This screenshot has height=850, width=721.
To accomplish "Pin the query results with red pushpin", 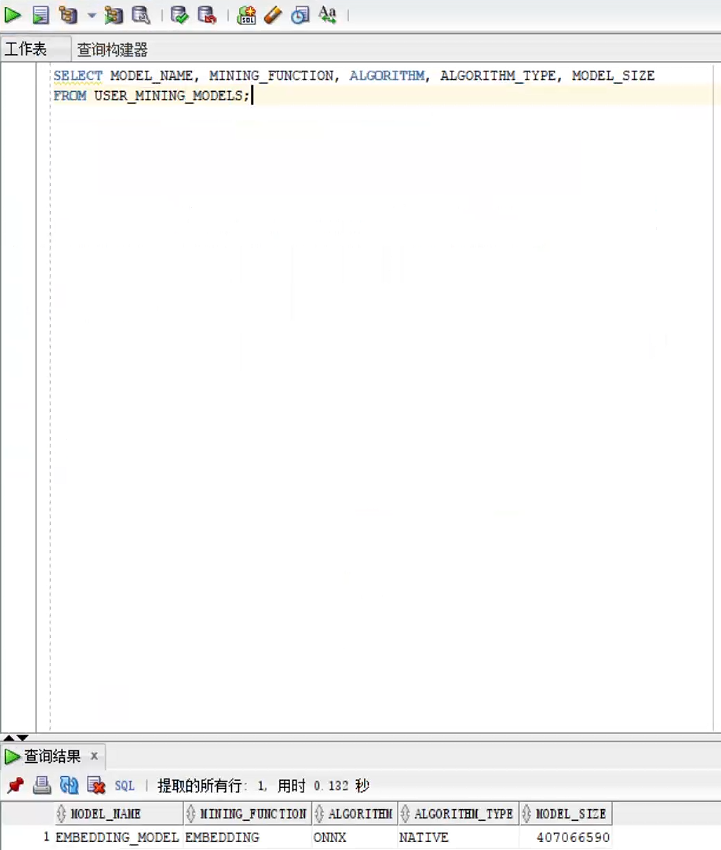I will [16, 785].
